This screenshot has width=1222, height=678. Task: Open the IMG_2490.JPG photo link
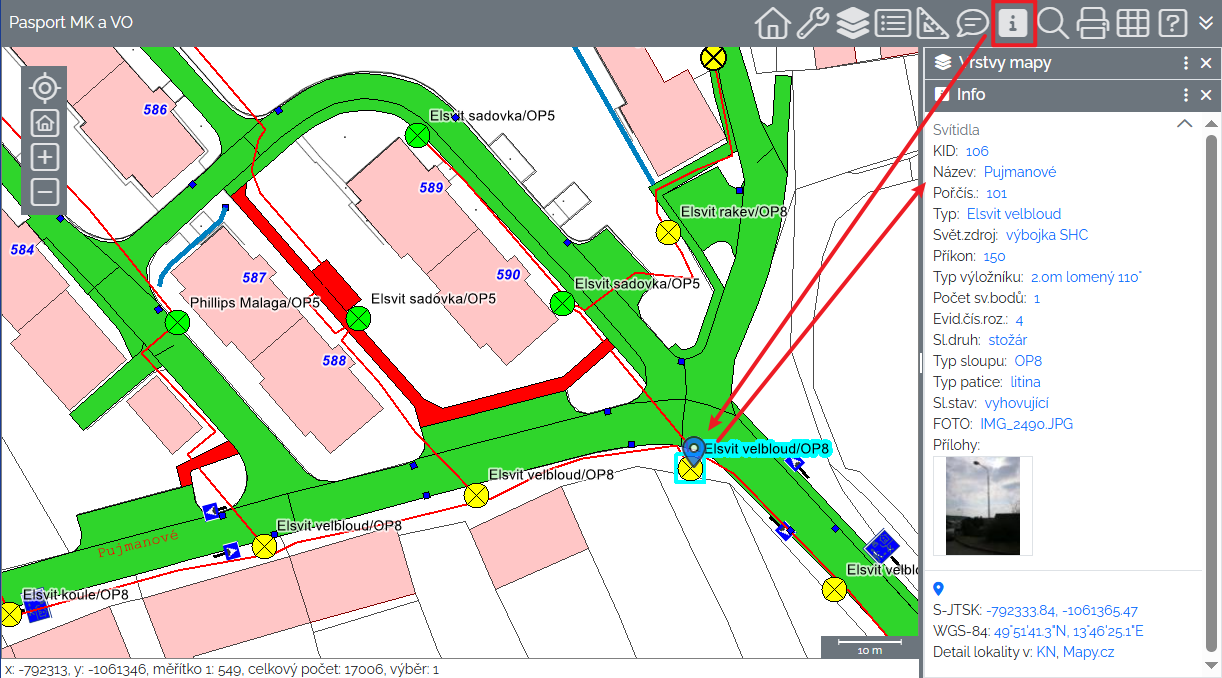click(1026, 424)
